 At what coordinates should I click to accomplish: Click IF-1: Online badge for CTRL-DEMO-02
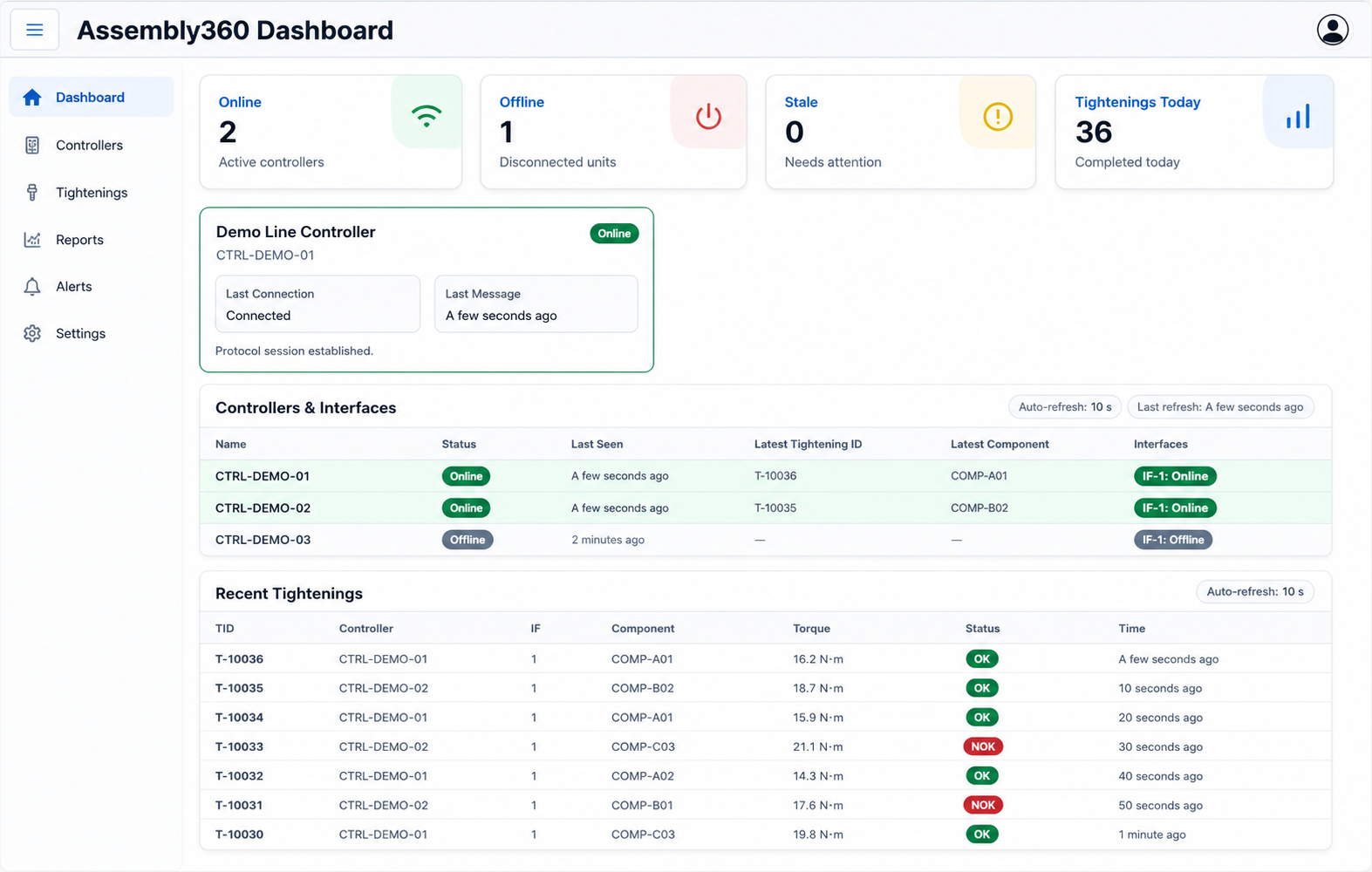click(1175, 508)
